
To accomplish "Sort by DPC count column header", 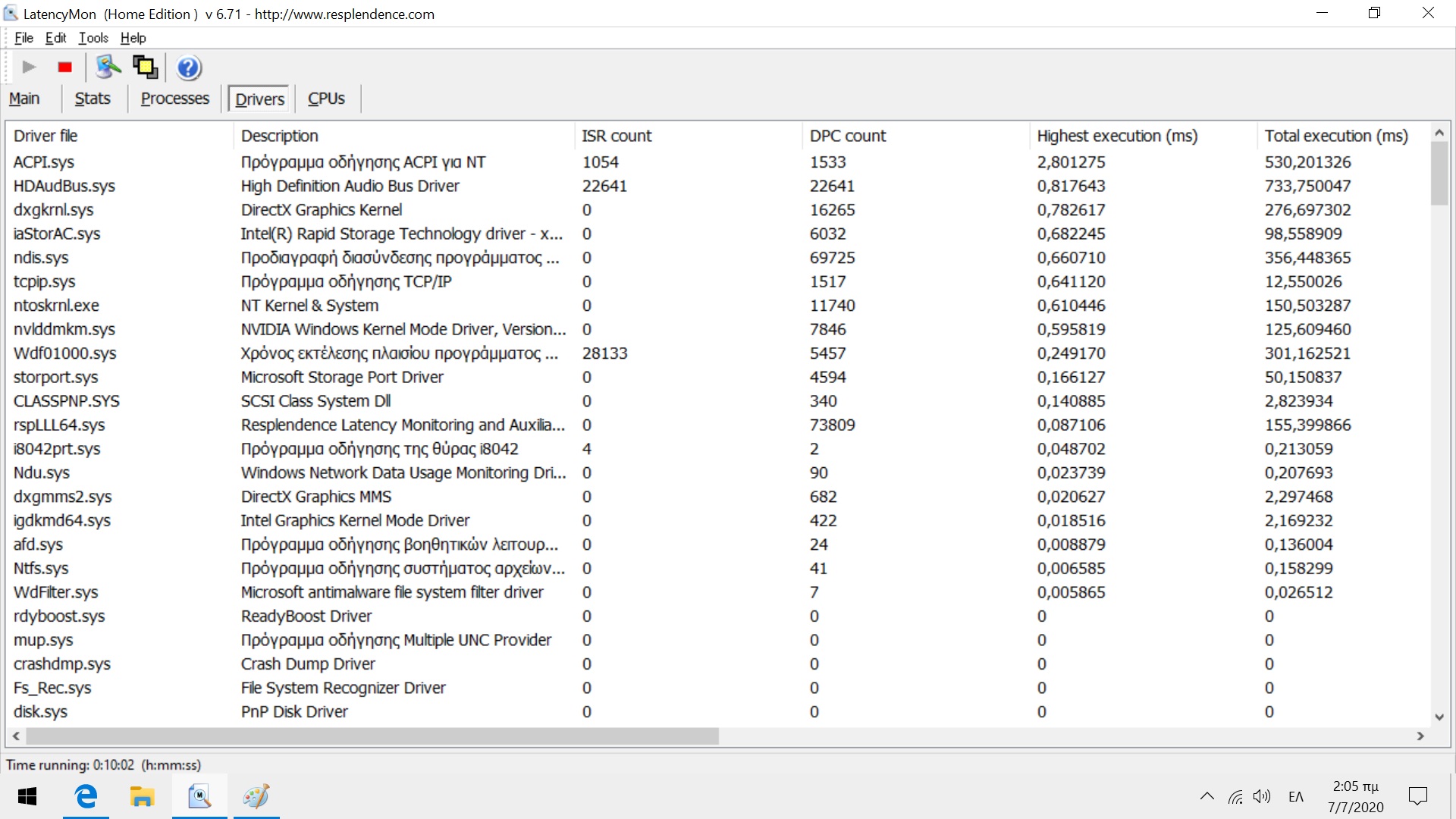I will click(847, 136).
